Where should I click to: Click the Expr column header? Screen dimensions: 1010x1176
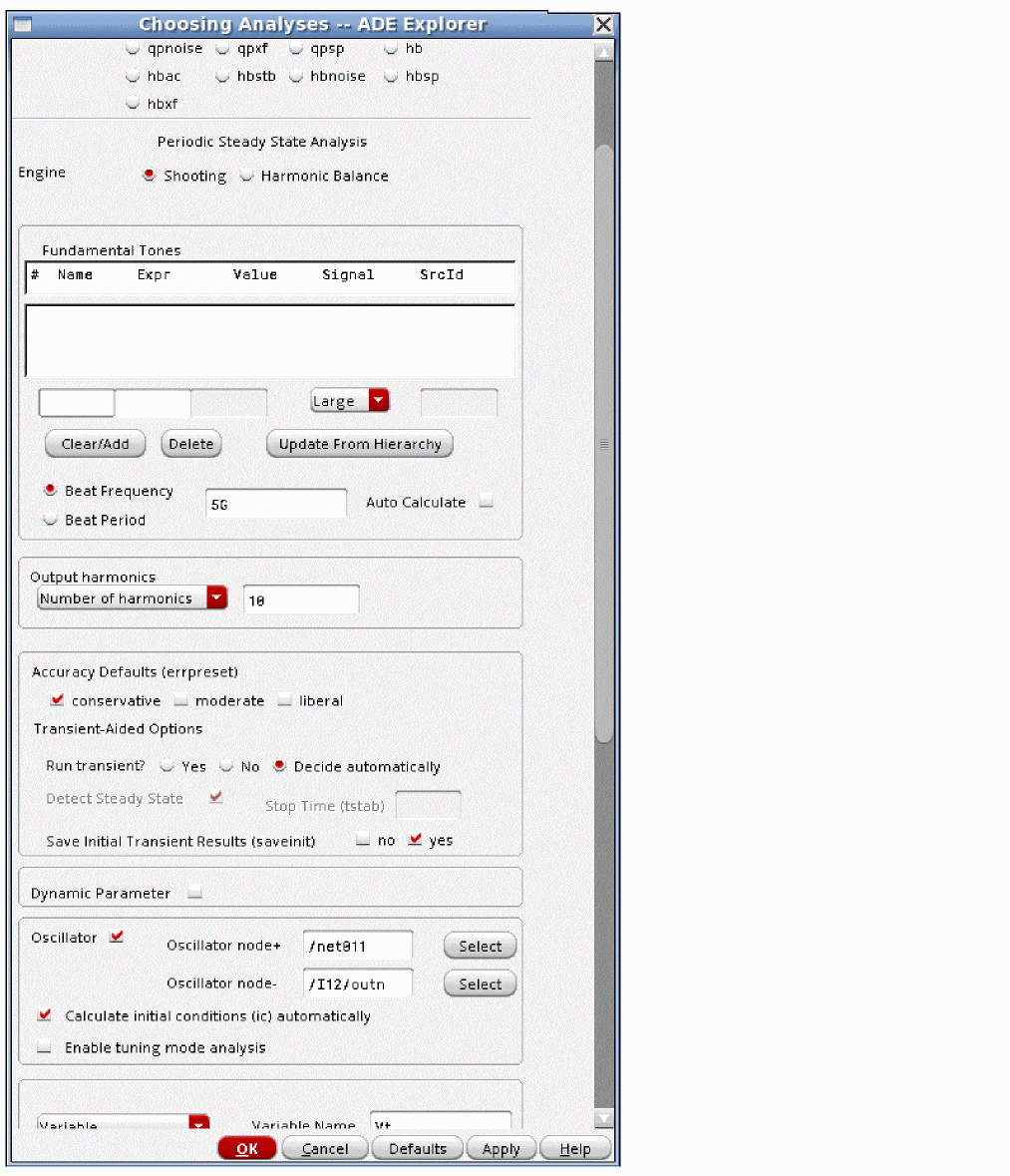154,274
